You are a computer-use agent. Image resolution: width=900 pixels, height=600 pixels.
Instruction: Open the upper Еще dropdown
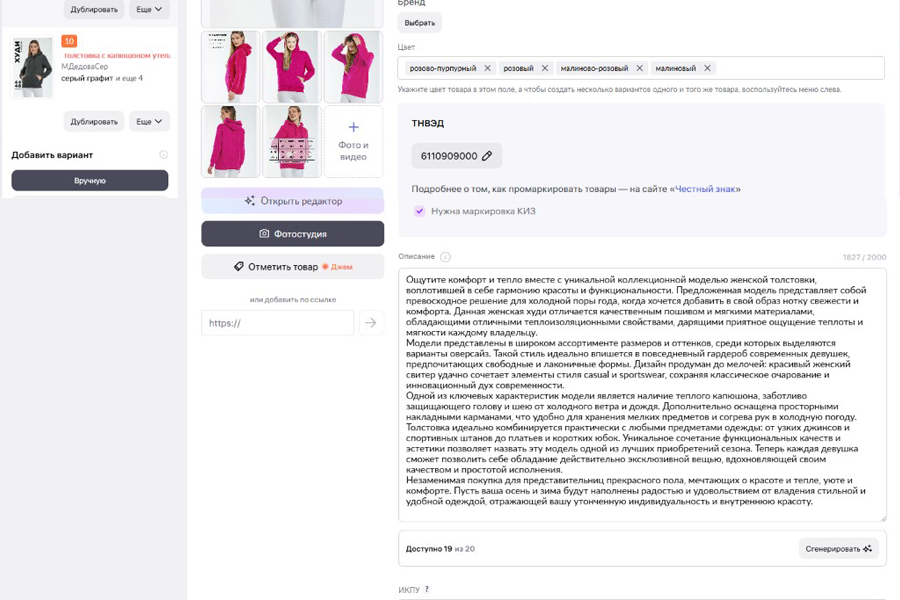click(x=149, y=9)
